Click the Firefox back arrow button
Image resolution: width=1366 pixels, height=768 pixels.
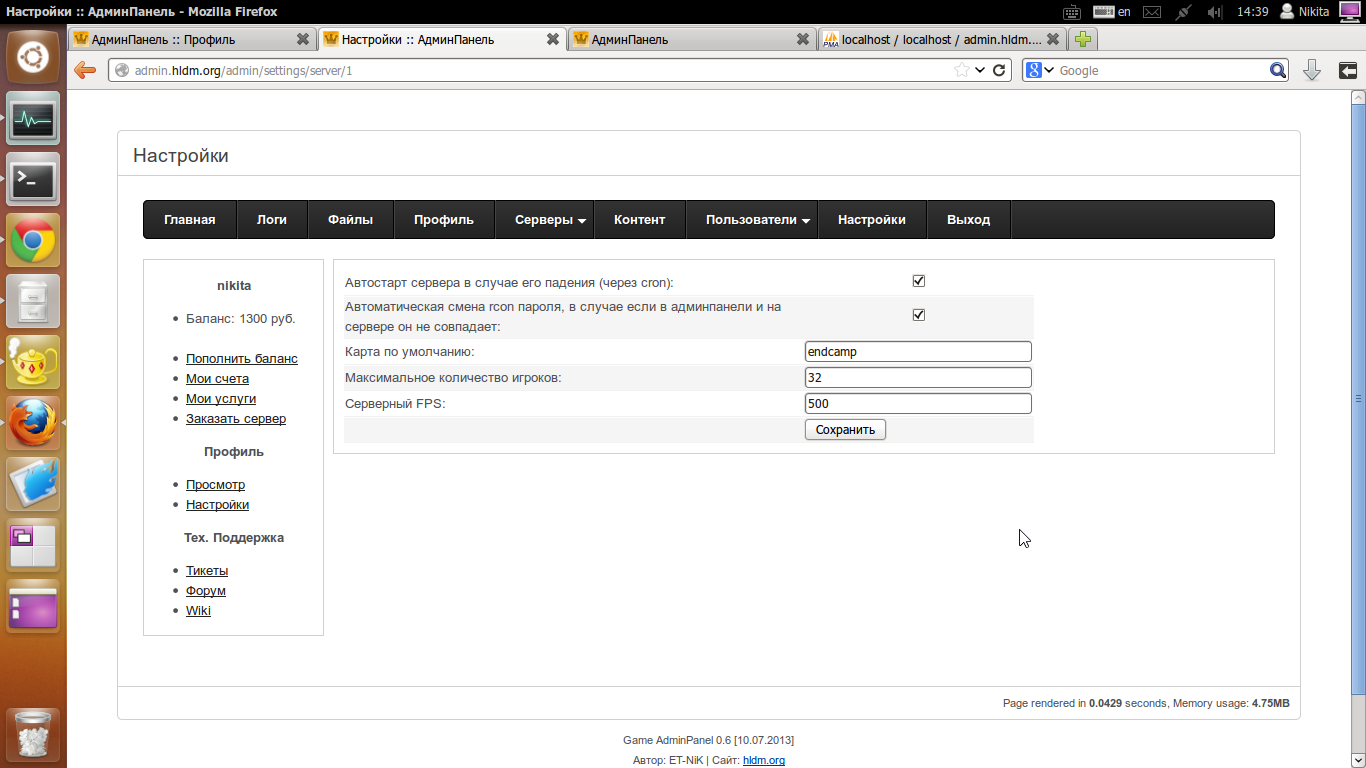click(x=85, y=70)
